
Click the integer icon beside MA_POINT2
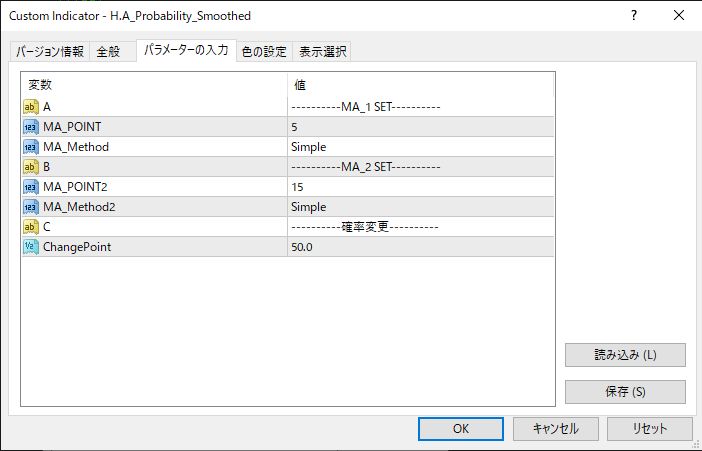31,187
